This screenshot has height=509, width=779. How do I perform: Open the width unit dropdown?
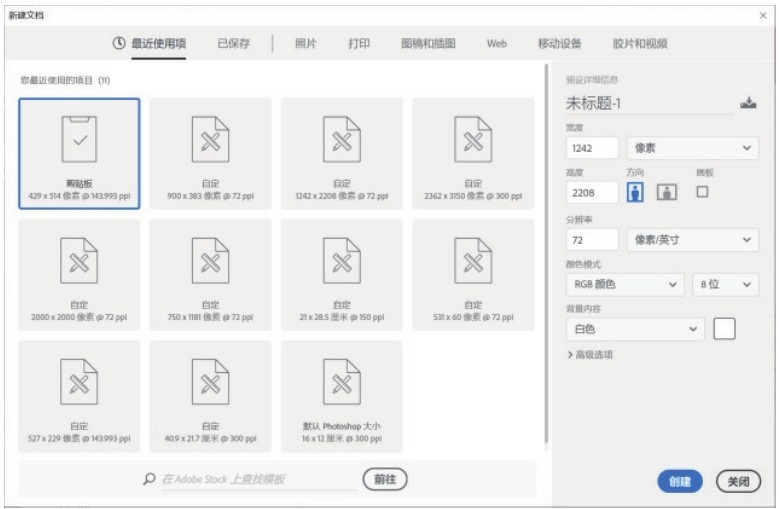click(x=692, y=148)
